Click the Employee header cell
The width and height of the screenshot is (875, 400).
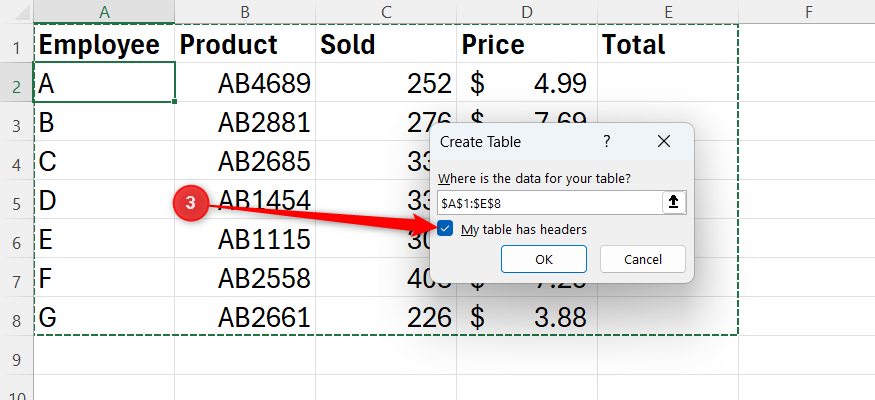[x=104, y=44]
